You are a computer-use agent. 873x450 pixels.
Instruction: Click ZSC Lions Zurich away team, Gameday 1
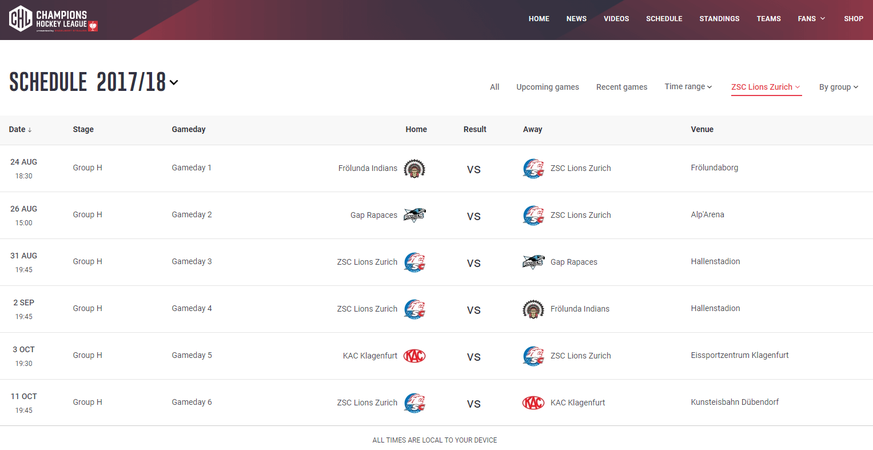[581, 168]
